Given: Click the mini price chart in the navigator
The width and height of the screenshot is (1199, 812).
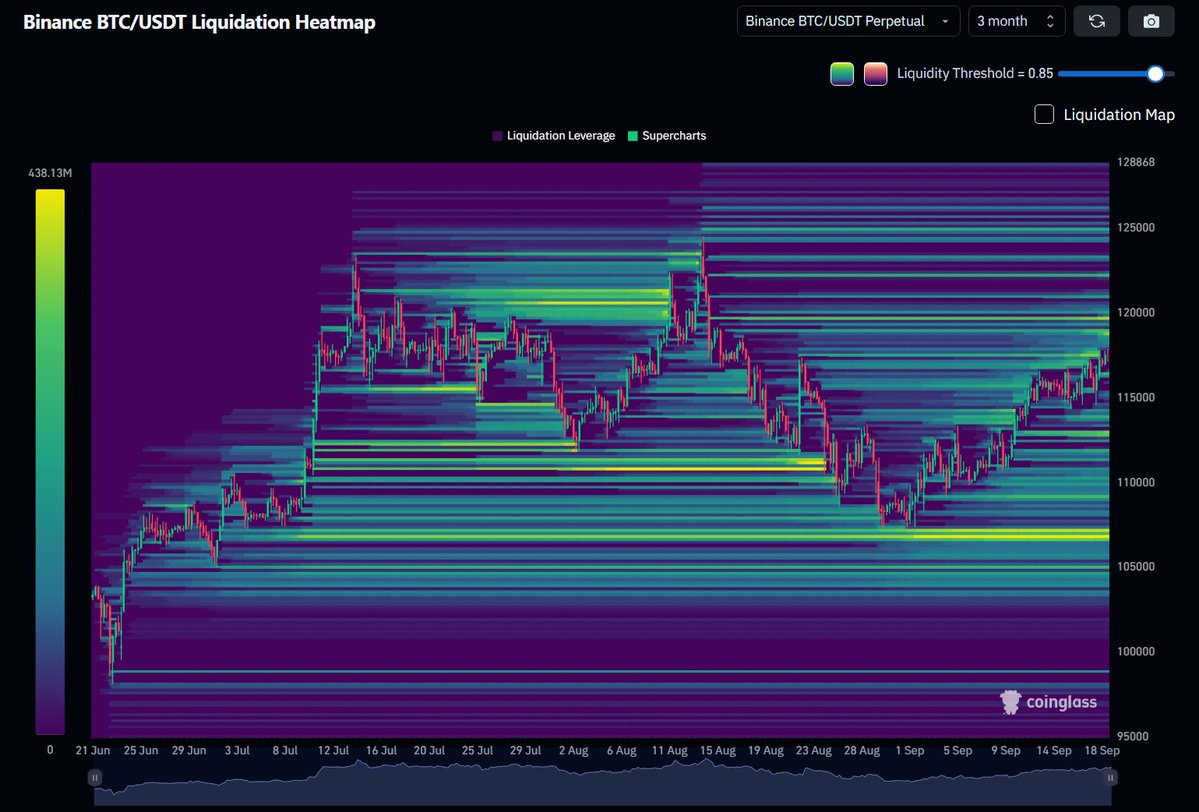Looking at the screenshot, I should tap(600, 787).
